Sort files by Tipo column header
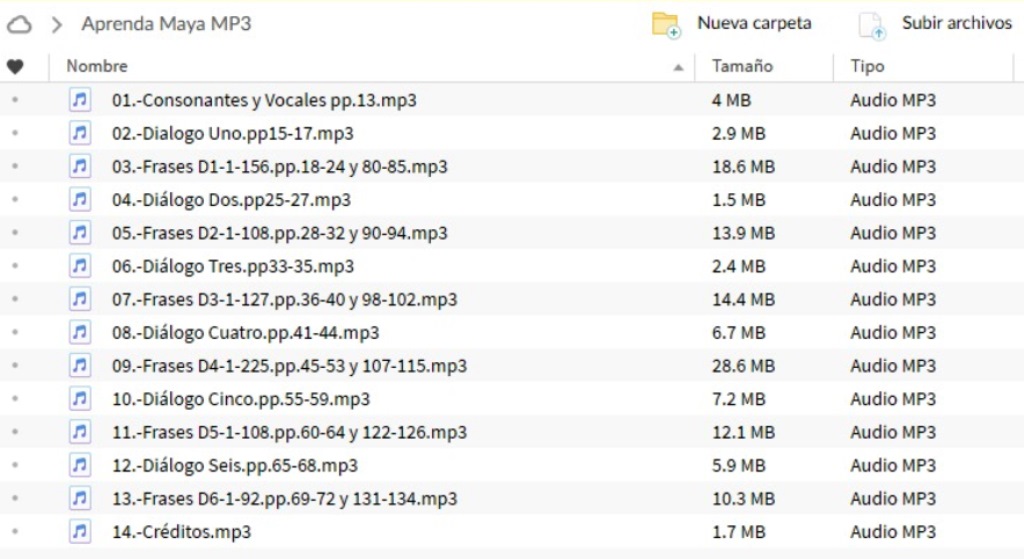The width and height of the screenshot is (1024, 559). tap(867, 67)
